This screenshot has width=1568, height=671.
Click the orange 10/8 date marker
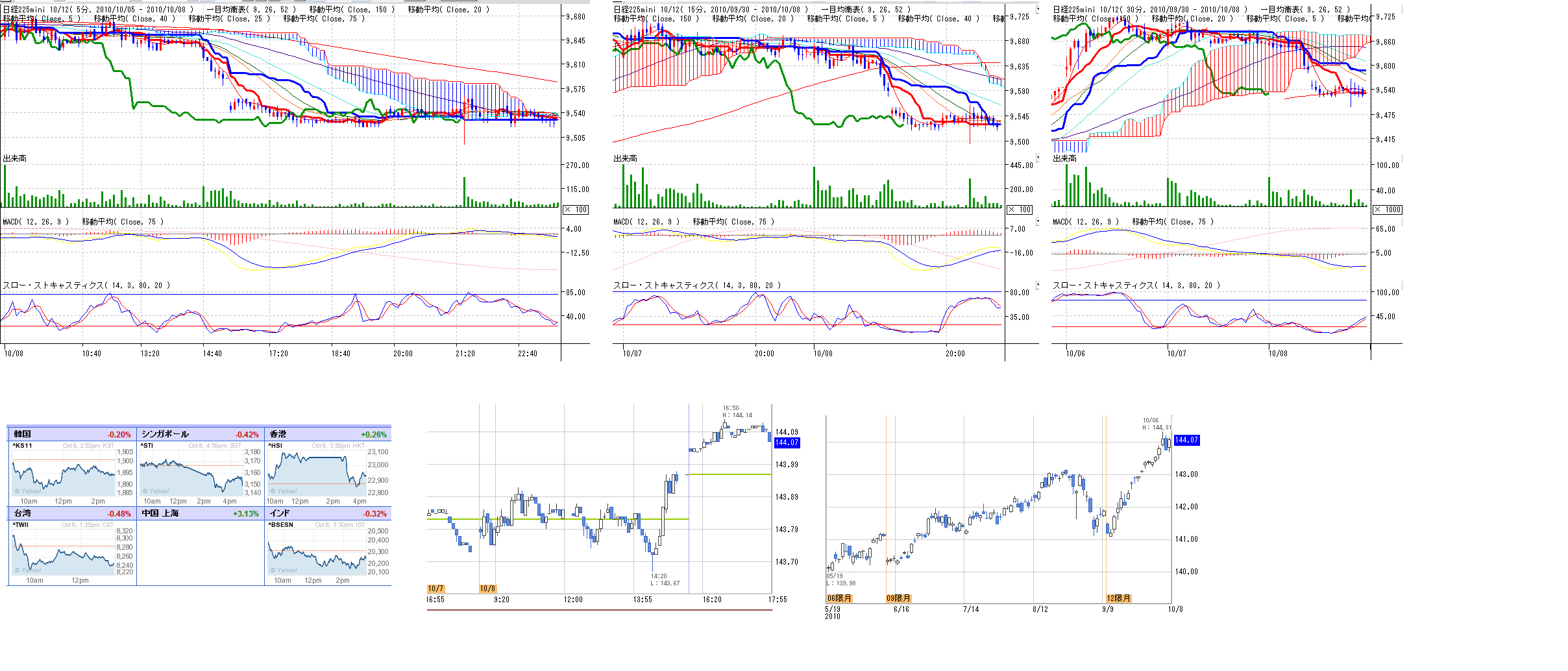(487, 589)
